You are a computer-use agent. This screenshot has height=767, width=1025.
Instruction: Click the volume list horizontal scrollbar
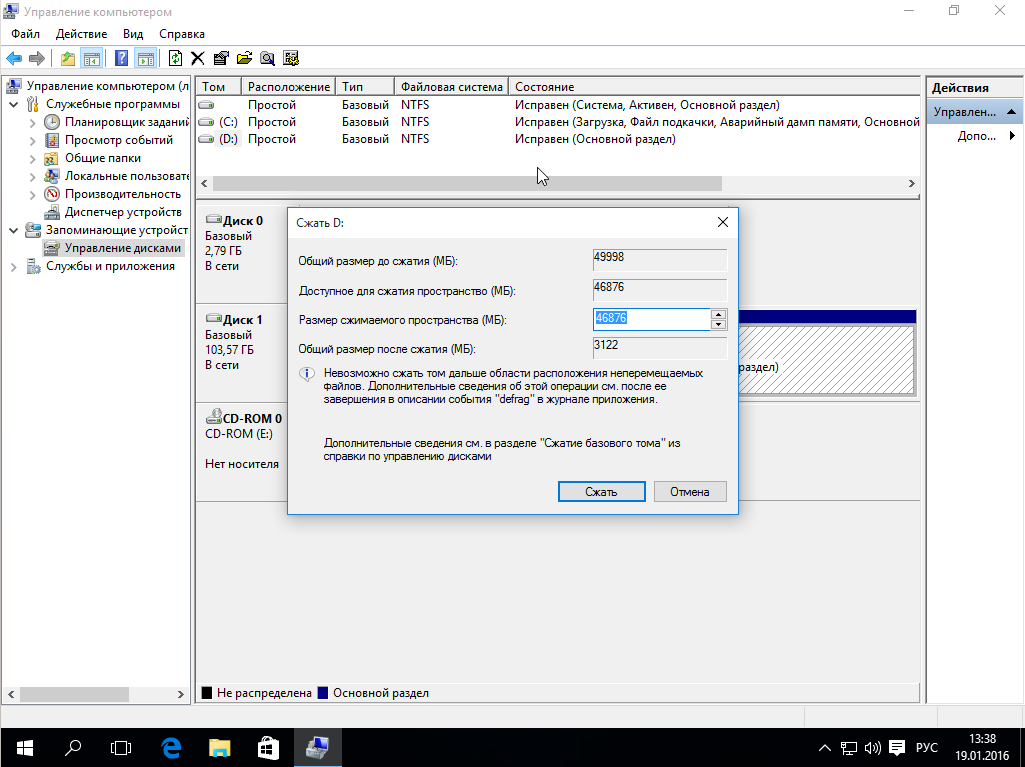(x=466, y=184)
